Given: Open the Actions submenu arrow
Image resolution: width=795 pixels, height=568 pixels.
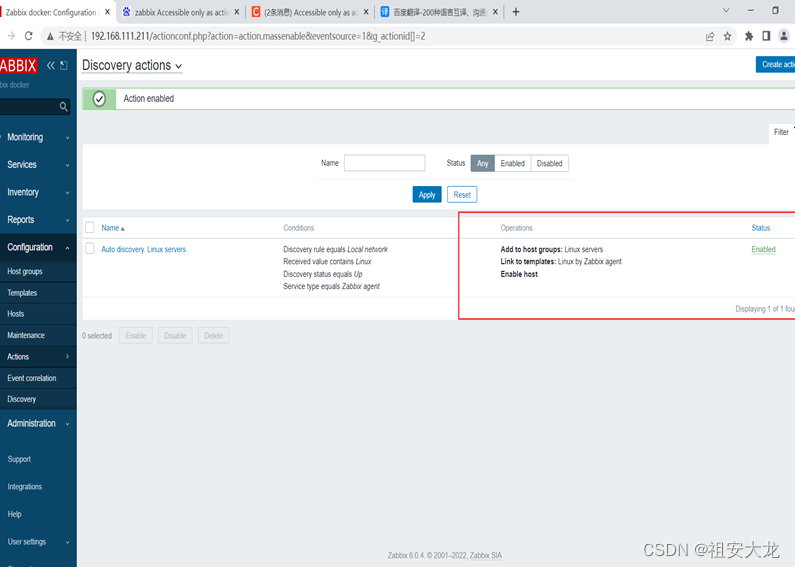Looking at the screenshot, I should point(67,357).
